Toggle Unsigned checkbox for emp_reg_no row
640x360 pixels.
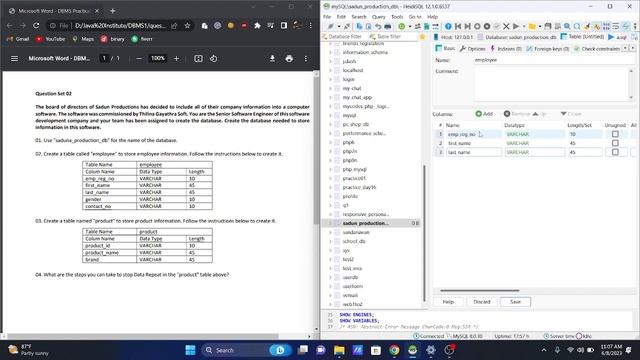point(615,134)
